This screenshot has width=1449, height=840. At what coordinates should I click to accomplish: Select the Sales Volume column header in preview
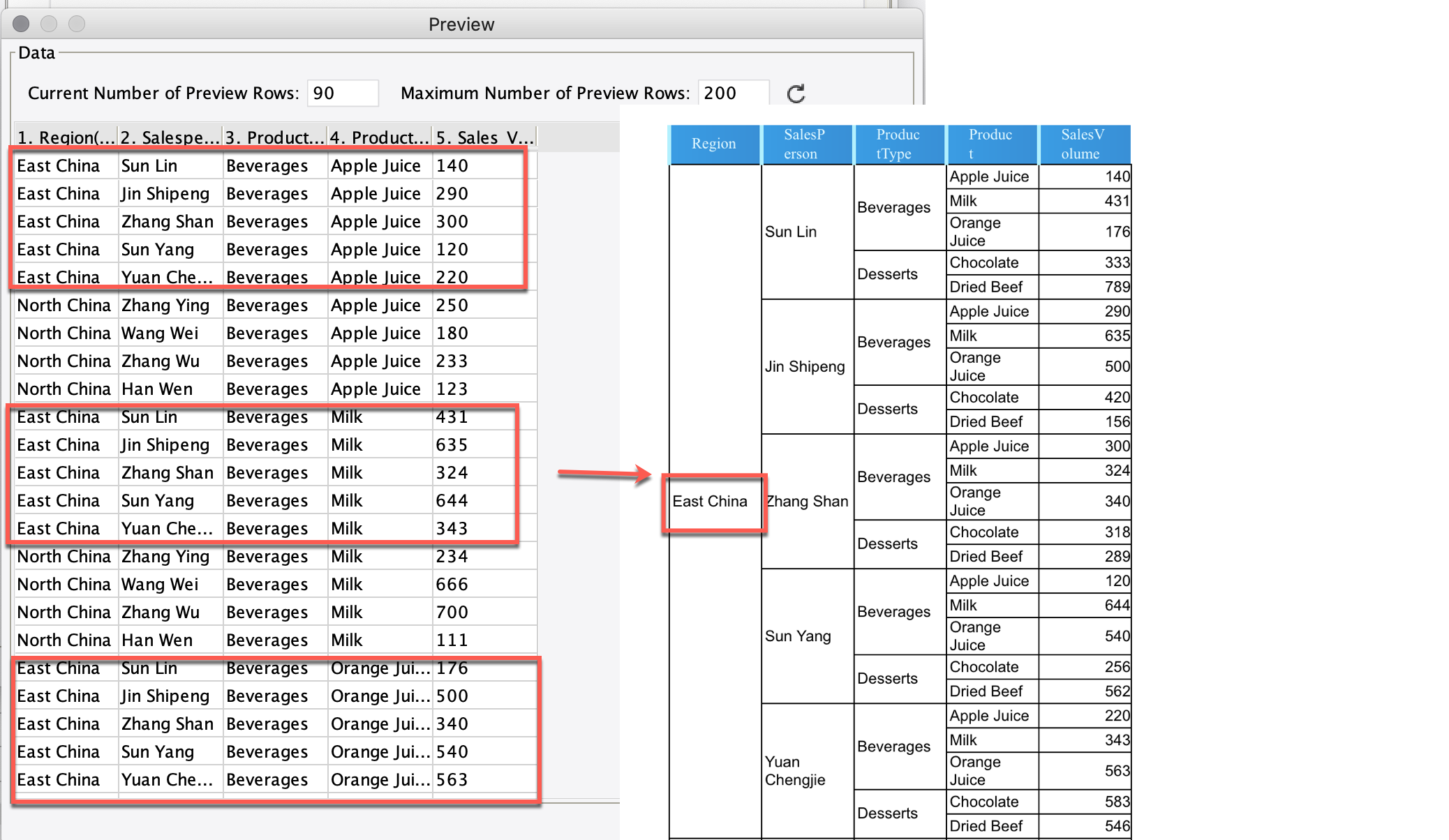[484, 137]
